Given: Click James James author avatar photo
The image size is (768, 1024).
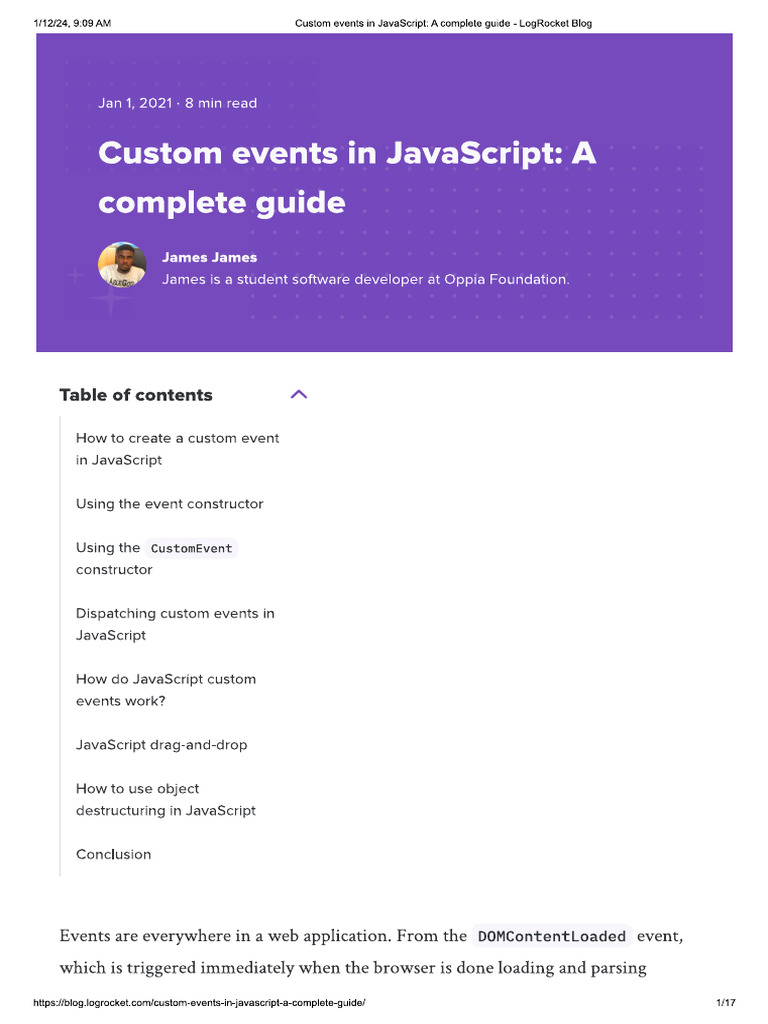Looking at the screenshot, I should tap(122, 266).
